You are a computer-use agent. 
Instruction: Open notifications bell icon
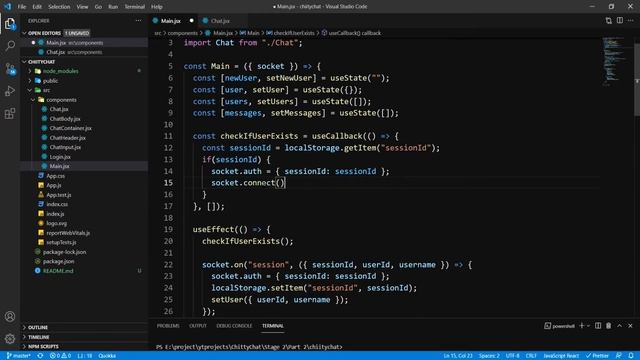631,356
